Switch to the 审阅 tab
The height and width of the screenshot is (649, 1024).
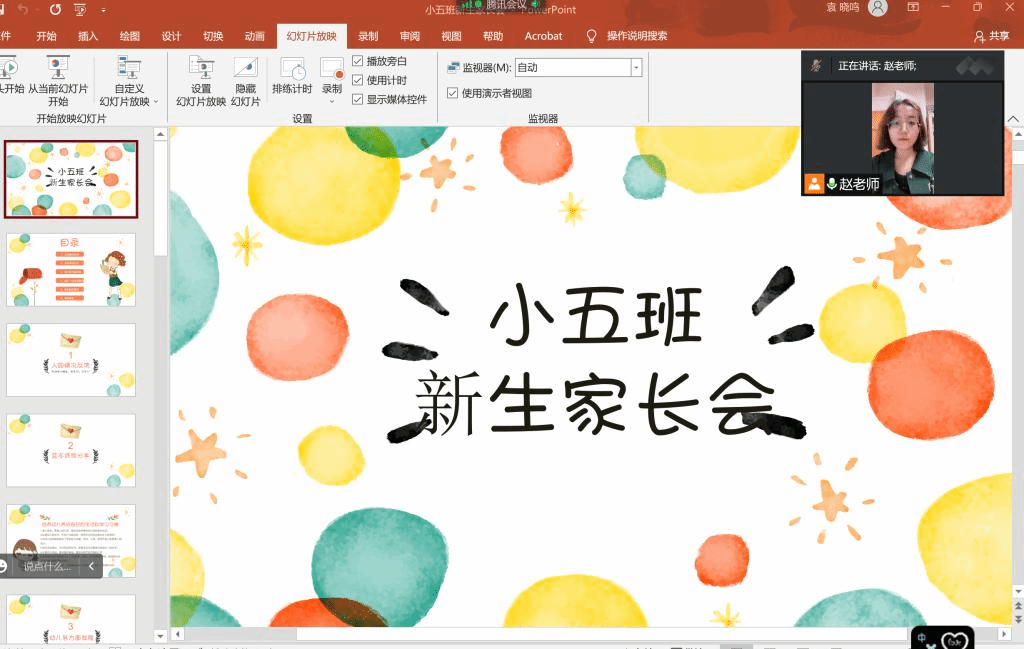(x=410, y=36)
